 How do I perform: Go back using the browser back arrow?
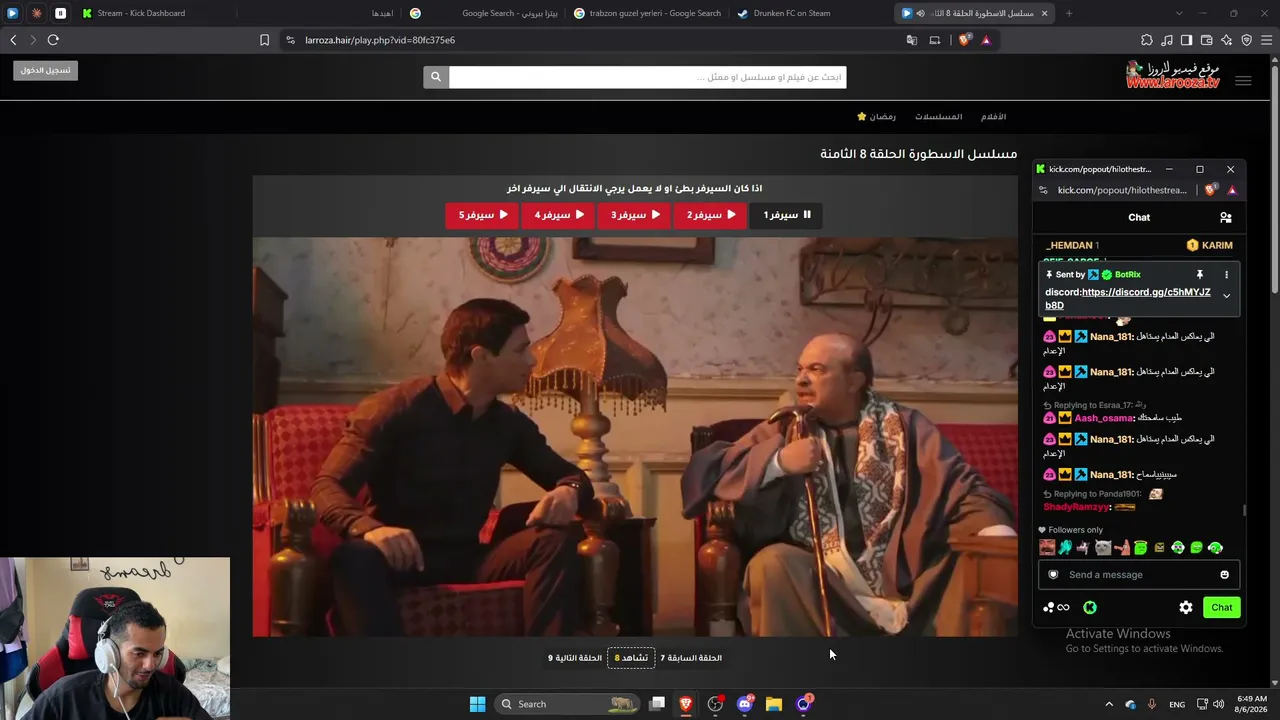[x=13, y=40]
